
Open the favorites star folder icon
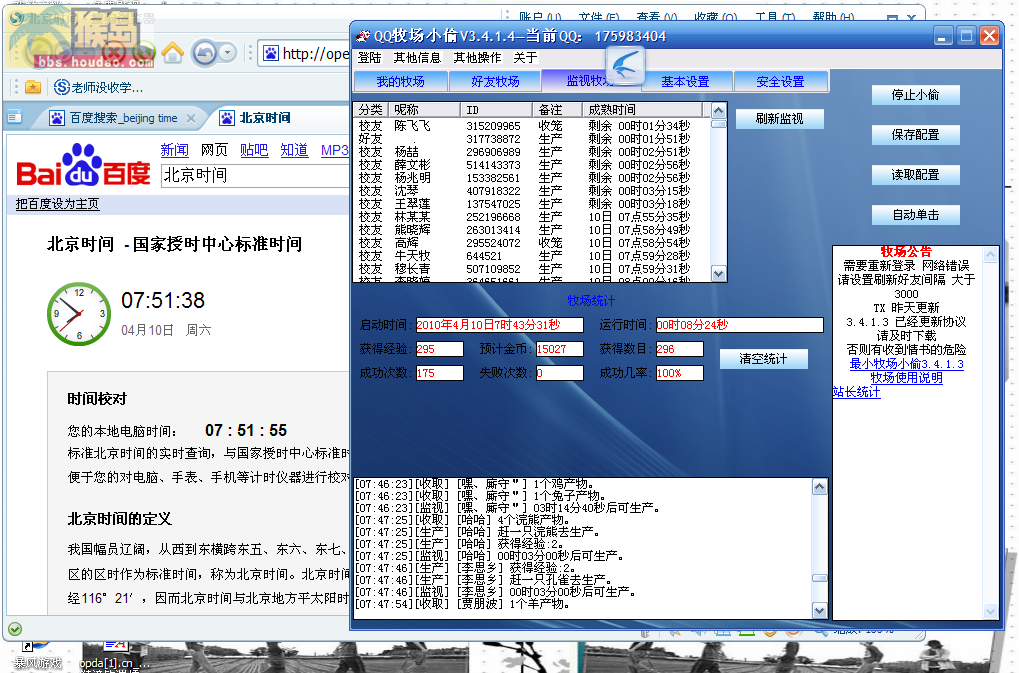[32, 86]
